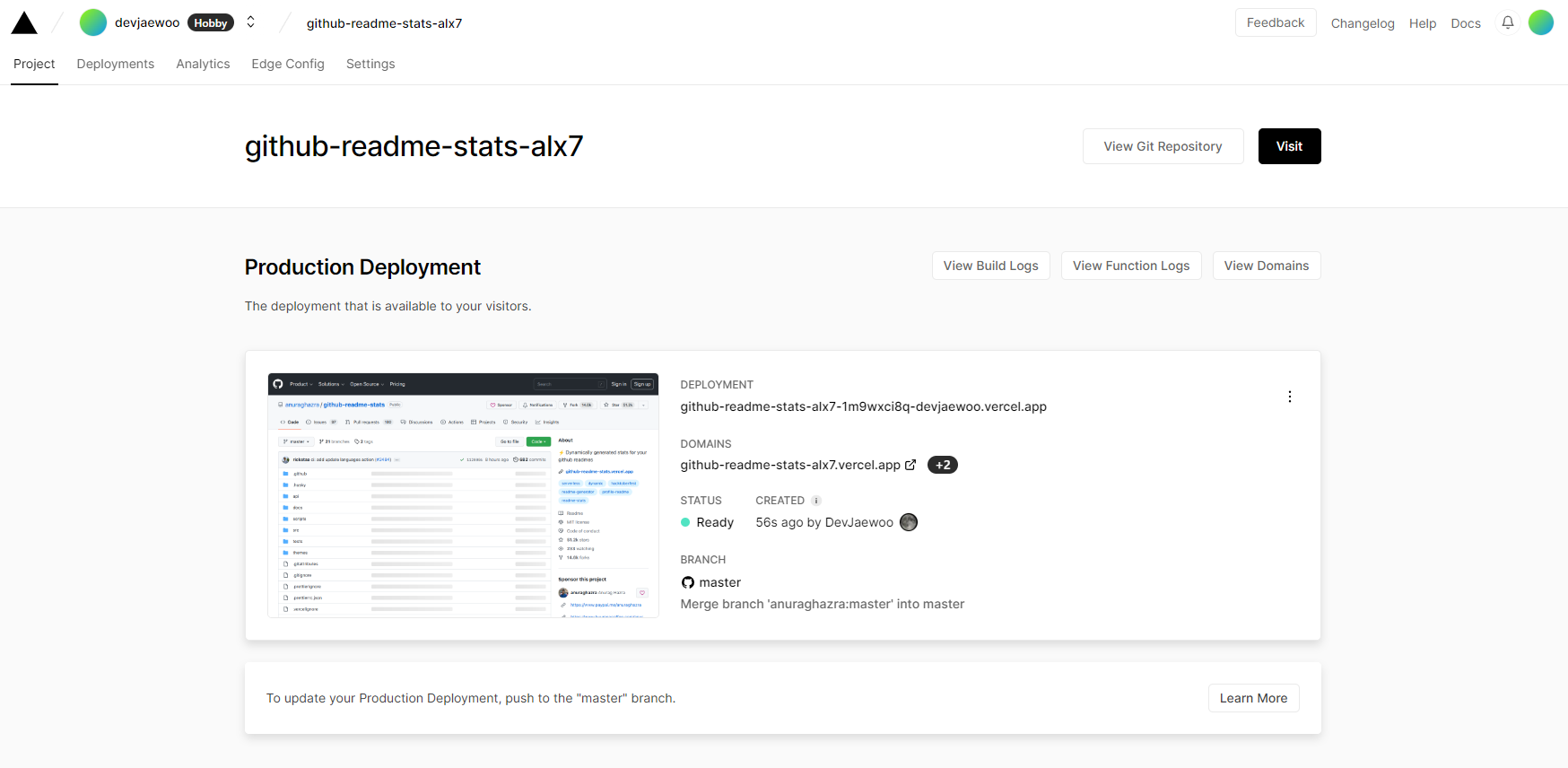Open the Help link
The width and height of the screenshot is (1568, 768).
pyautogui.click(x=1423, y=23)
